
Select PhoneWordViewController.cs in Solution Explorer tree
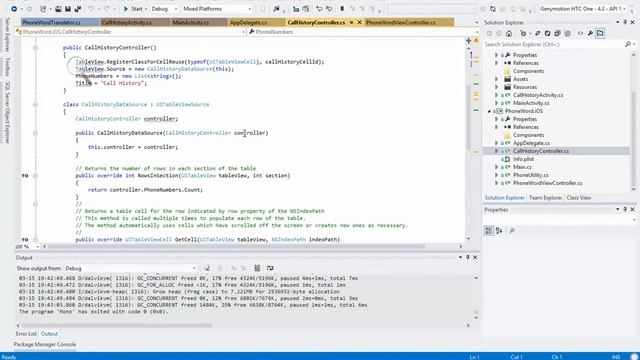coord(548,183)
